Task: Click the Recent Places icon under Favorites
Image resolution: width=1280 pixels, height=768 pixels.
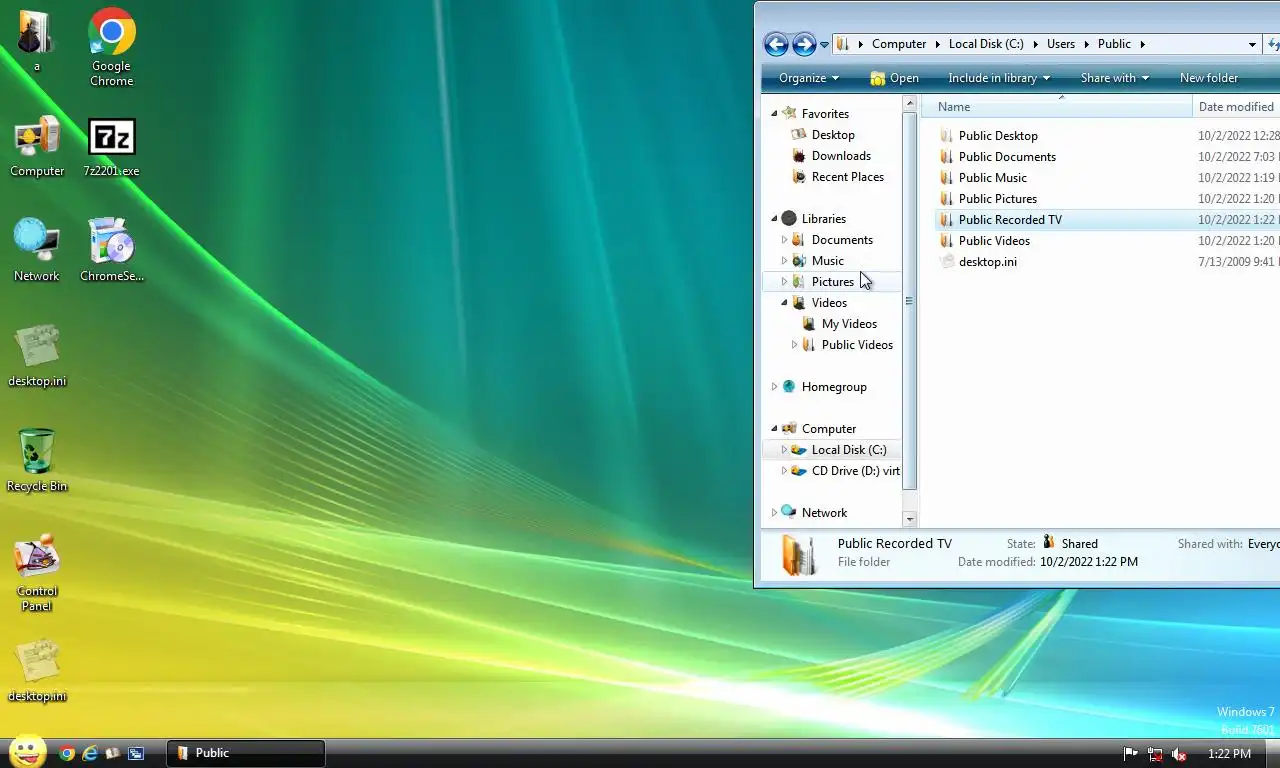Action: (798, 177)
